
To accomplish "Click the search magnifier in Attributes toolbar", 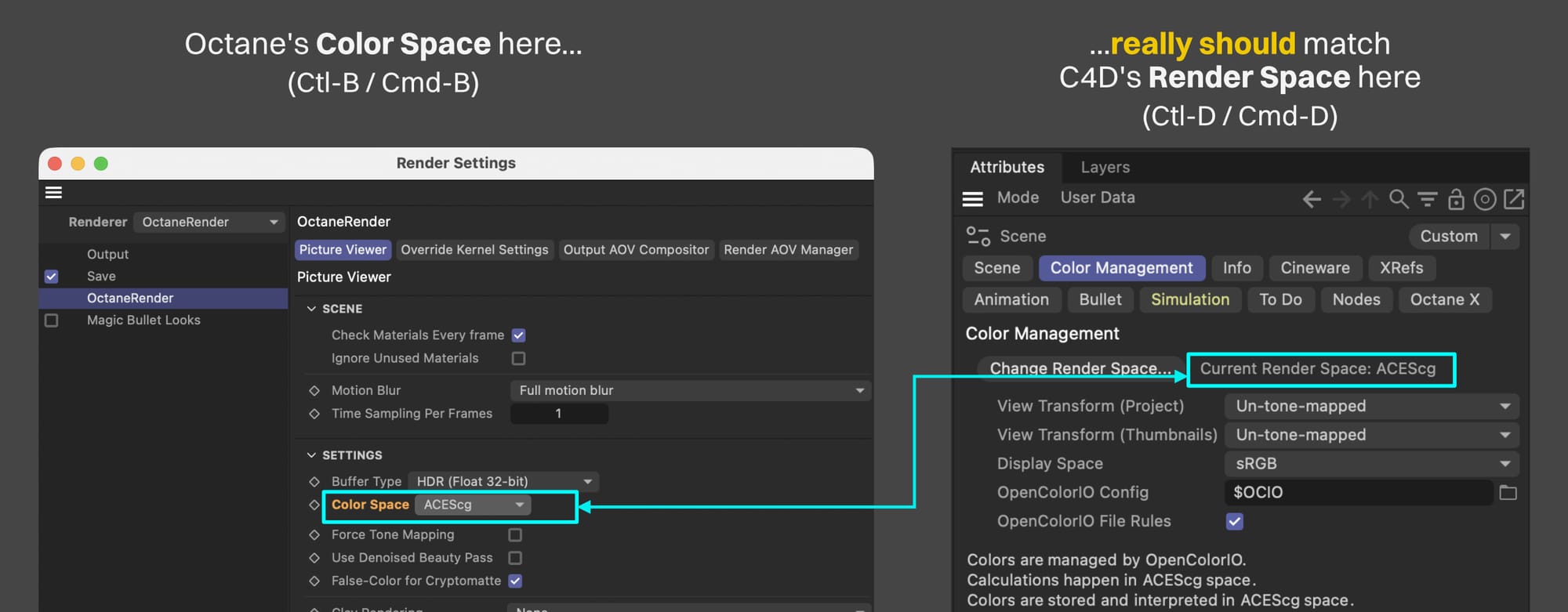I will coord(1399,199).
